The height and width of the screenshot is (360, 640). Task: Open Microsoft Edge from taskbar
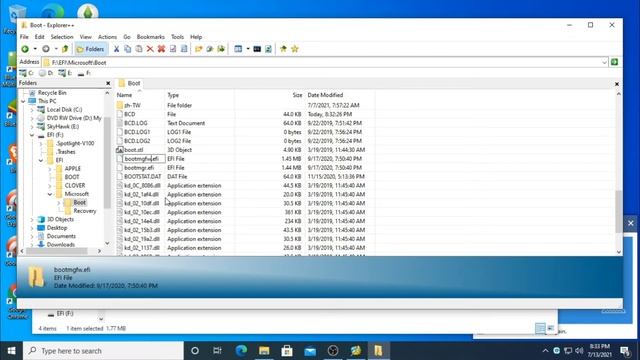tap(241, 351)
